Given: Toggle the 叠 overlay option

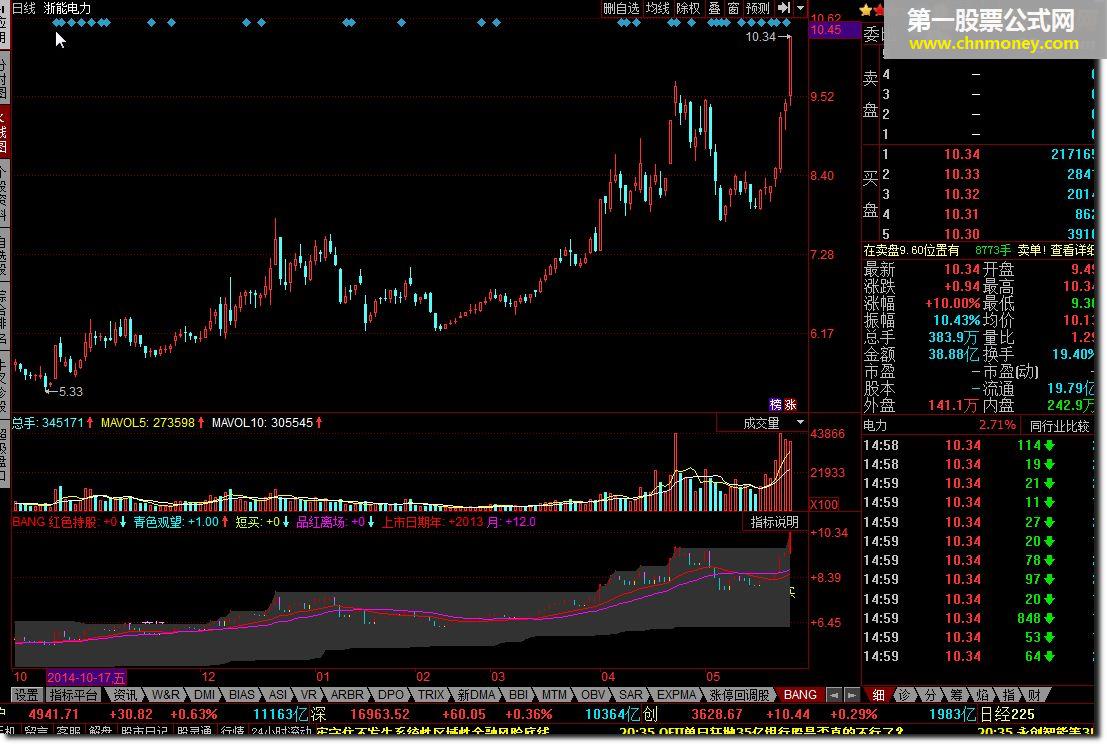Looking at the screenshot, I should [714, 8].
